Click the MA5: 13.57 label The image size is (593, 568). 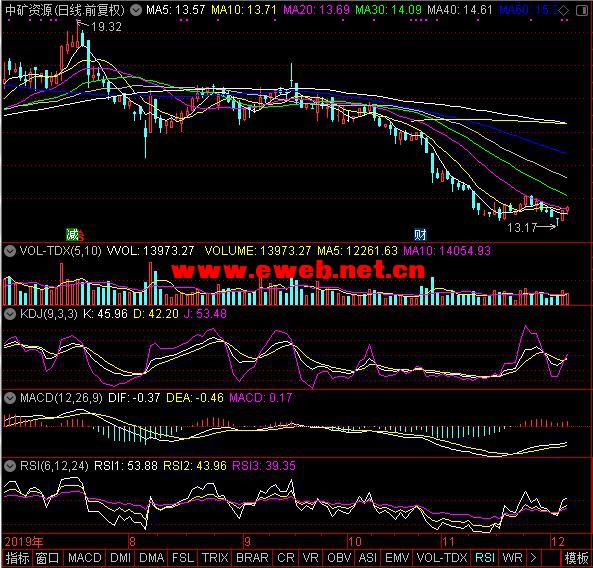click(x=175, y=10)
